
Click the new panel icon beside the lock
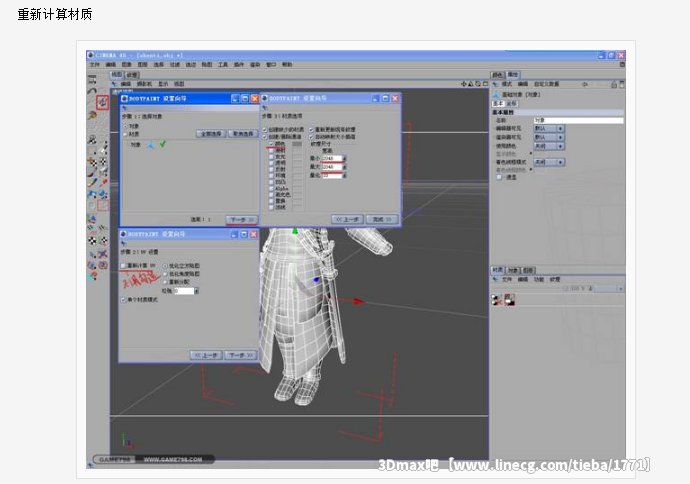pos(622,84)
